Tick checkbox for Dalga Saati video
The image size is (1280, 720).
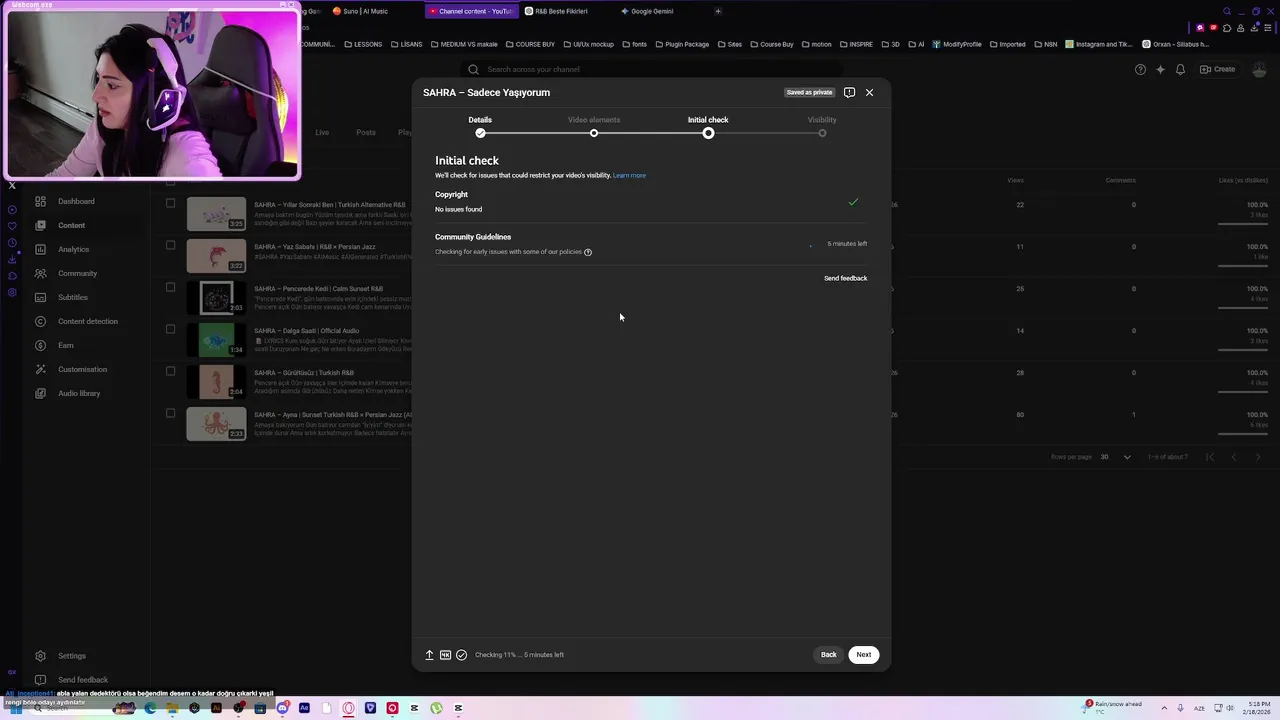pyautogui.click(x=170, y=329)
